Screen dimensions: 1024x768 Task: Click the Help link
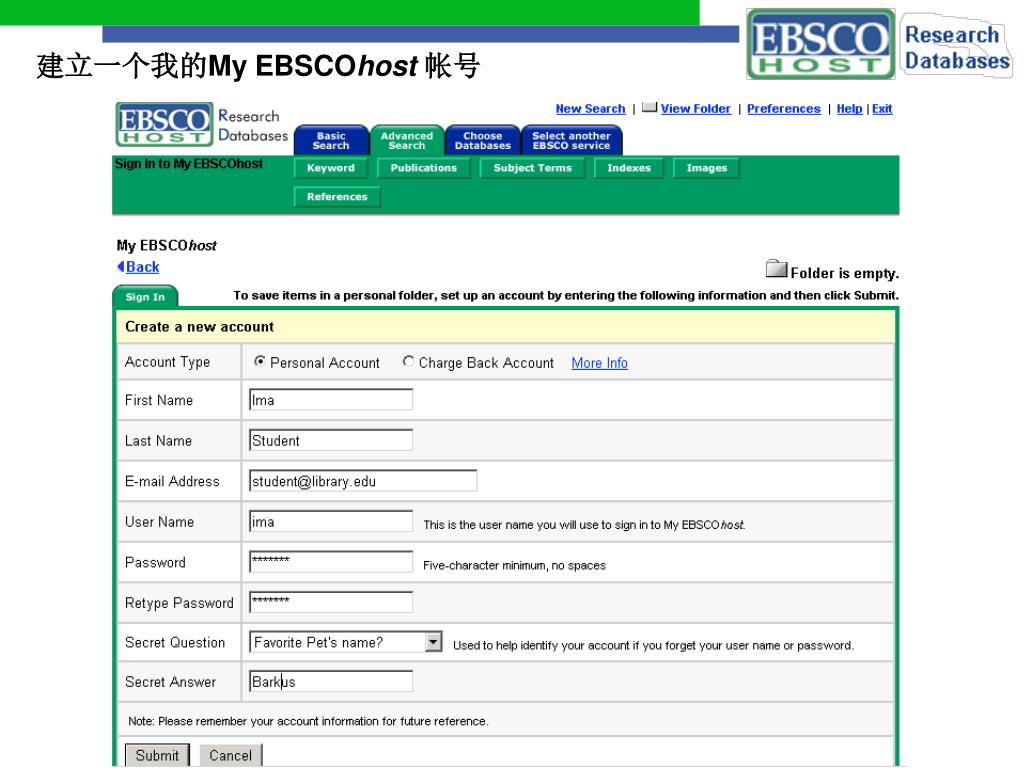849,109
